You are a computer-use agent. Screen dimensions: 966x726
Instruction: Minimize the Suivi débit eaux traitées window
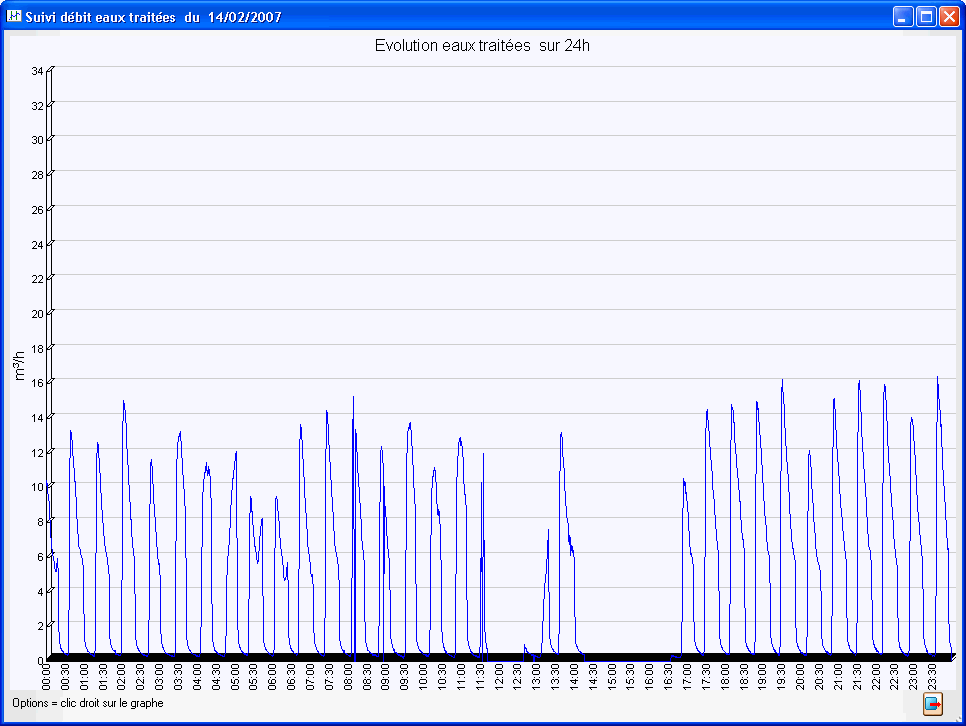[x=903, y=16]
